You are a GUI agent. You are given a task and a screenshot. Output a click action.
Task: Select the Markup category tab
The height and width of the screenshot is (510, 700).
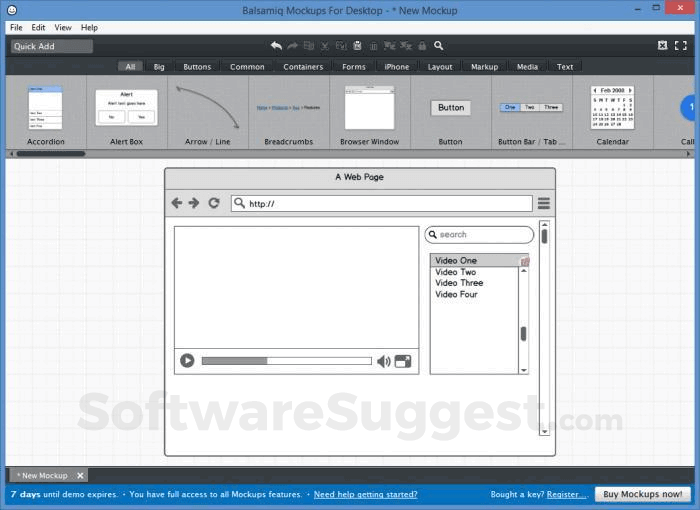[484, 67]
